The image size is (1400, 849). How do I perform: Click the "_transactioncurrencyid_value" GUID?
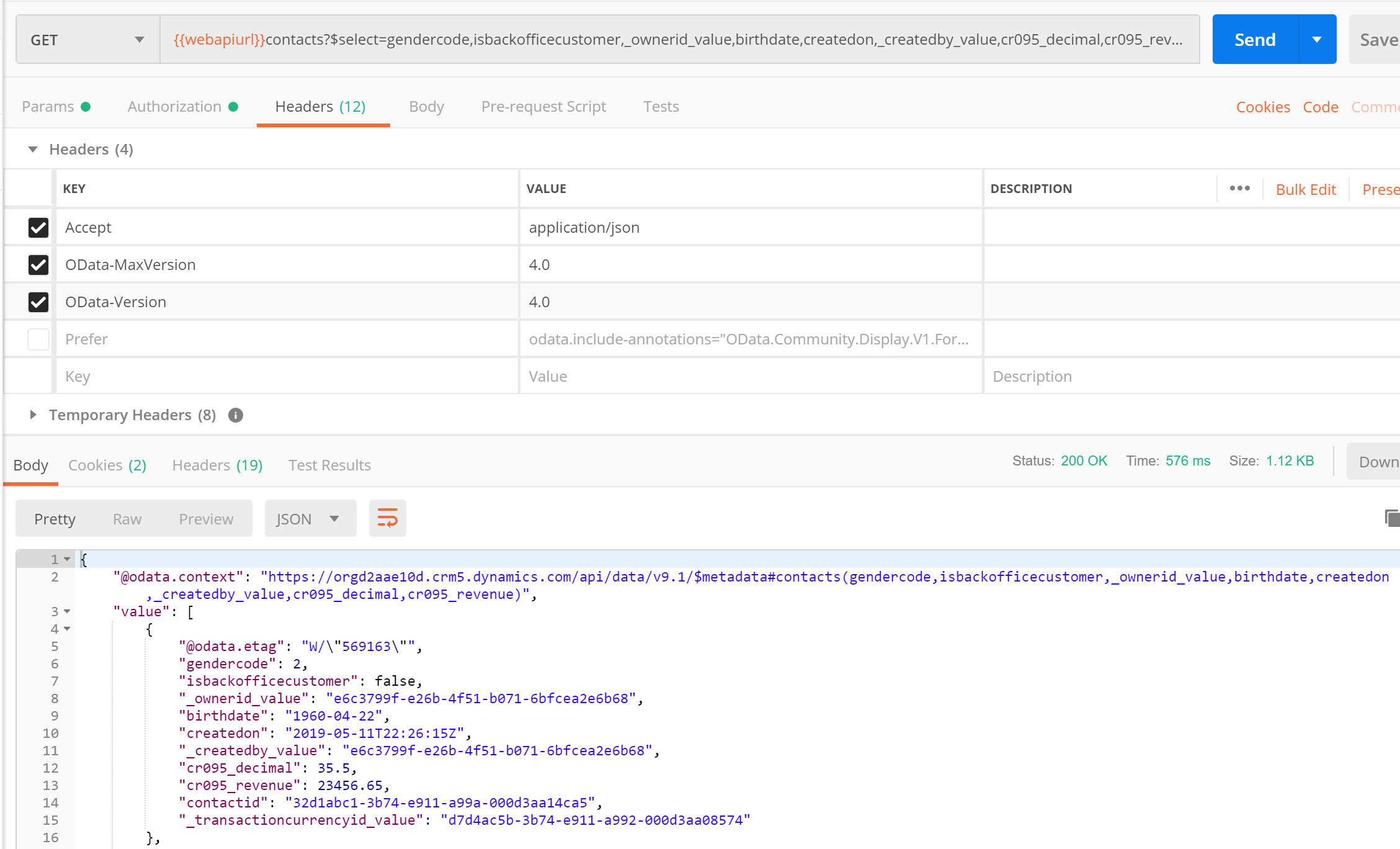point(595,820)
